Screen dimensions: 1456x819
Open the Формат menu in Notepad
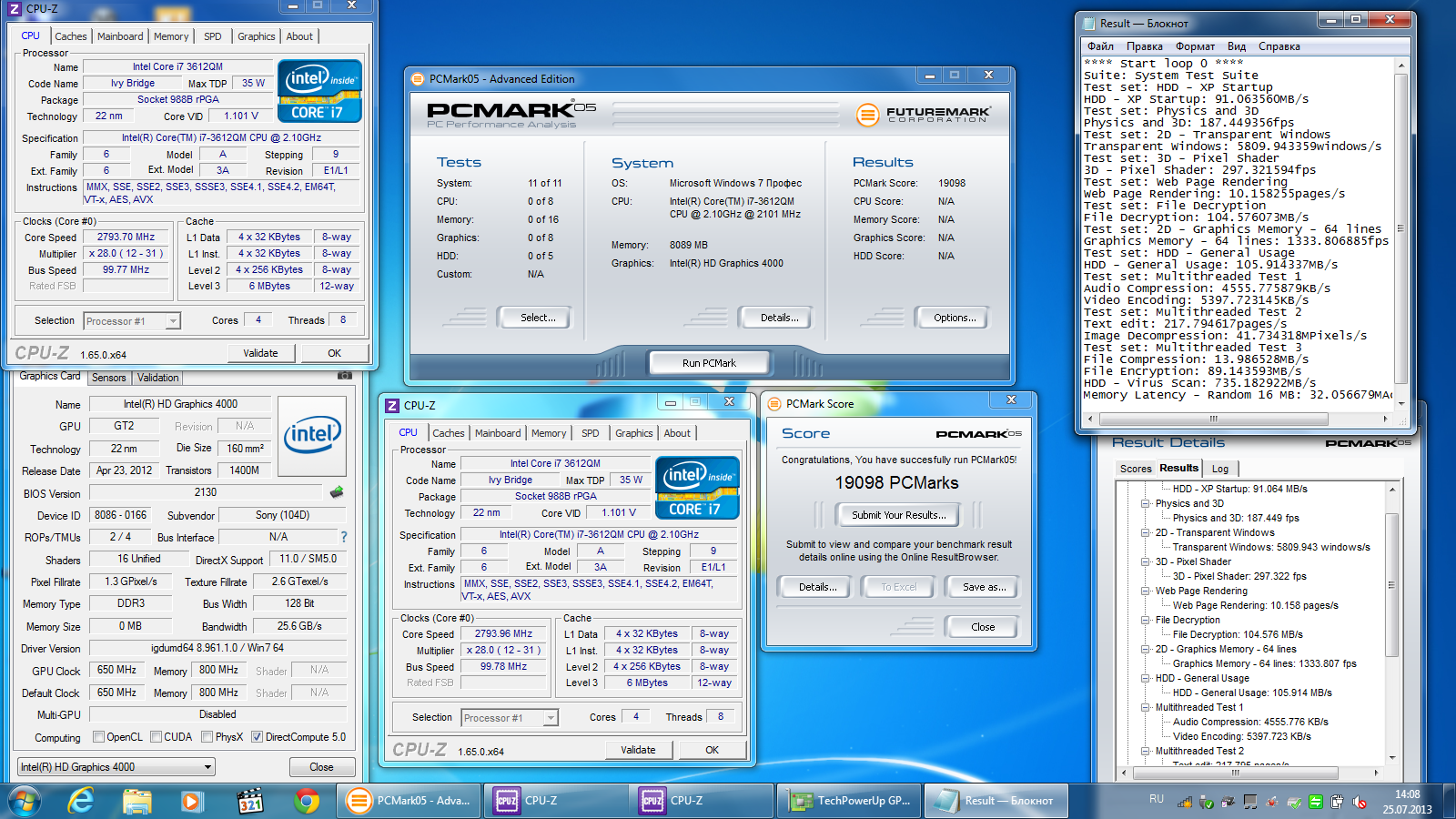tap(1195, 46)
